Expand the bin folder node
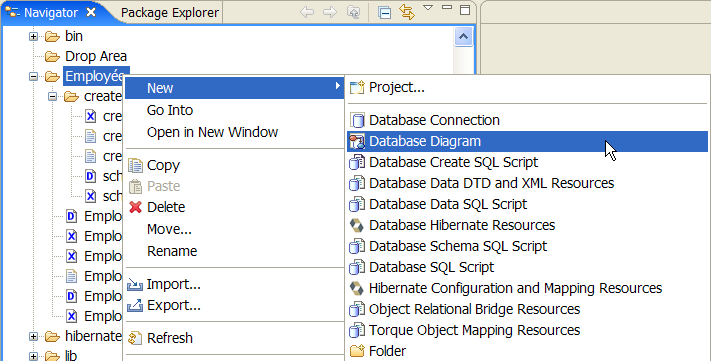This screenshot has width=711, height=361. coord(33,36)
